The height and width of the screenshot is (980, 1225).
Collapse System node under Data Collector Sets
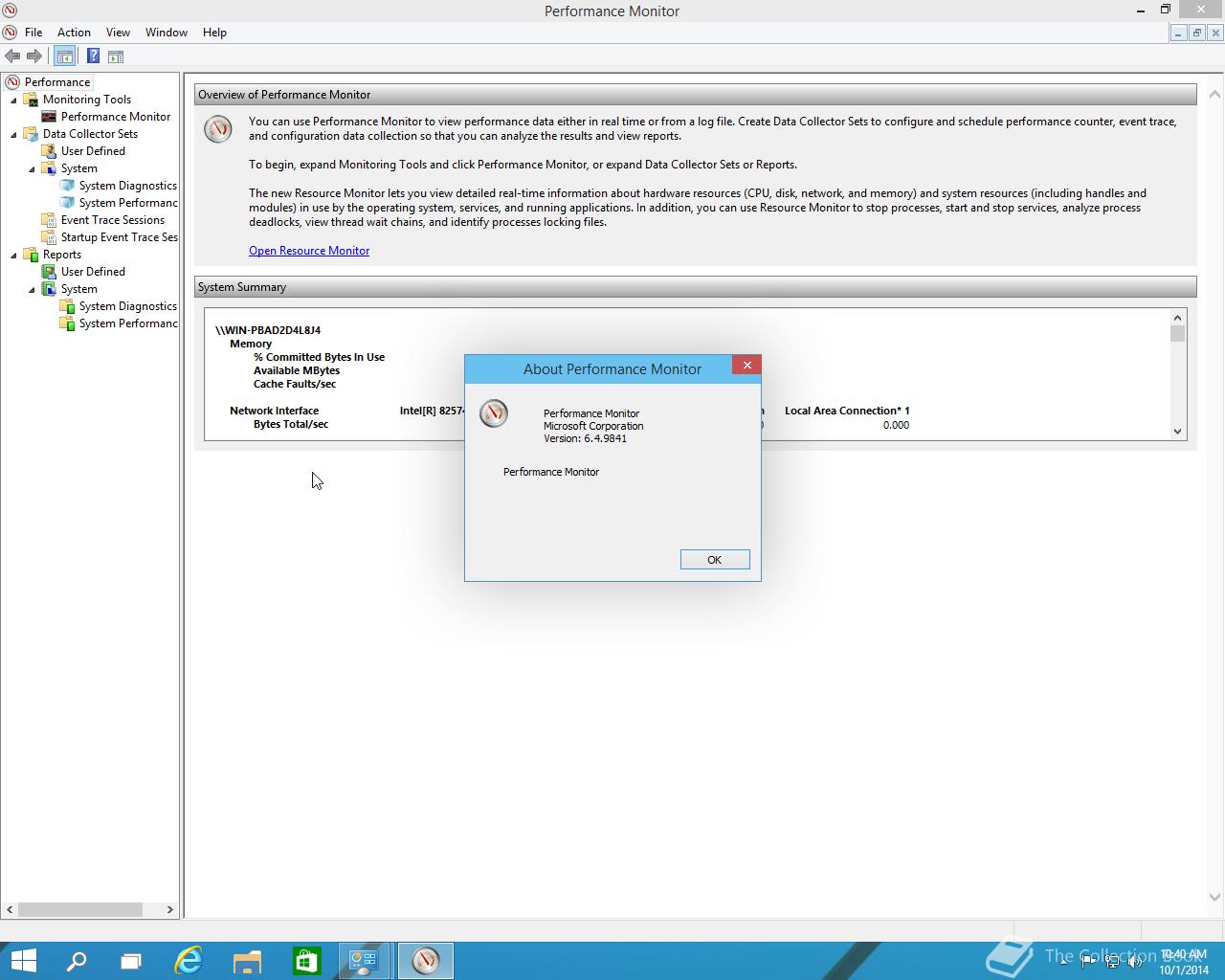(x=32, y=168)
